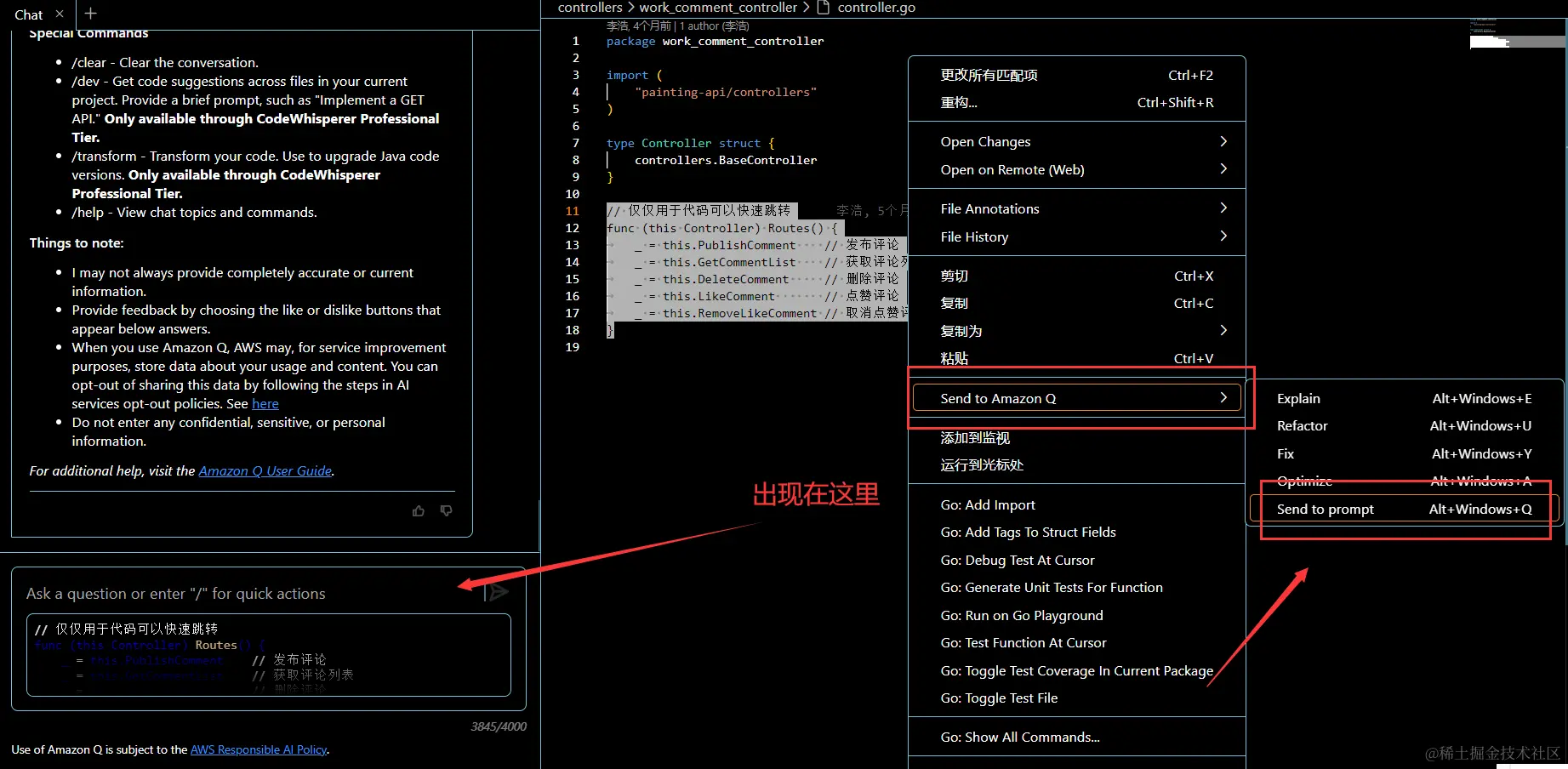Click the "painting-api/controllers" import string

pos(726,92)
